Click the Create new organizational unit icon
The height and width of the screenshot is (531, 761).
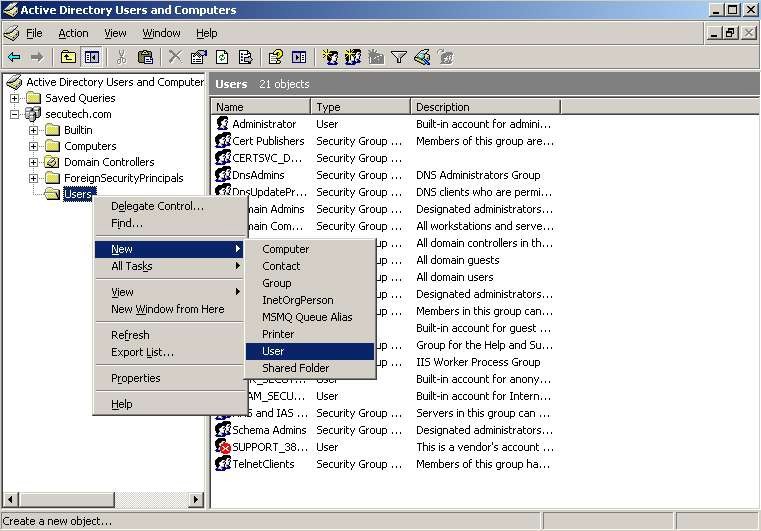376,57
